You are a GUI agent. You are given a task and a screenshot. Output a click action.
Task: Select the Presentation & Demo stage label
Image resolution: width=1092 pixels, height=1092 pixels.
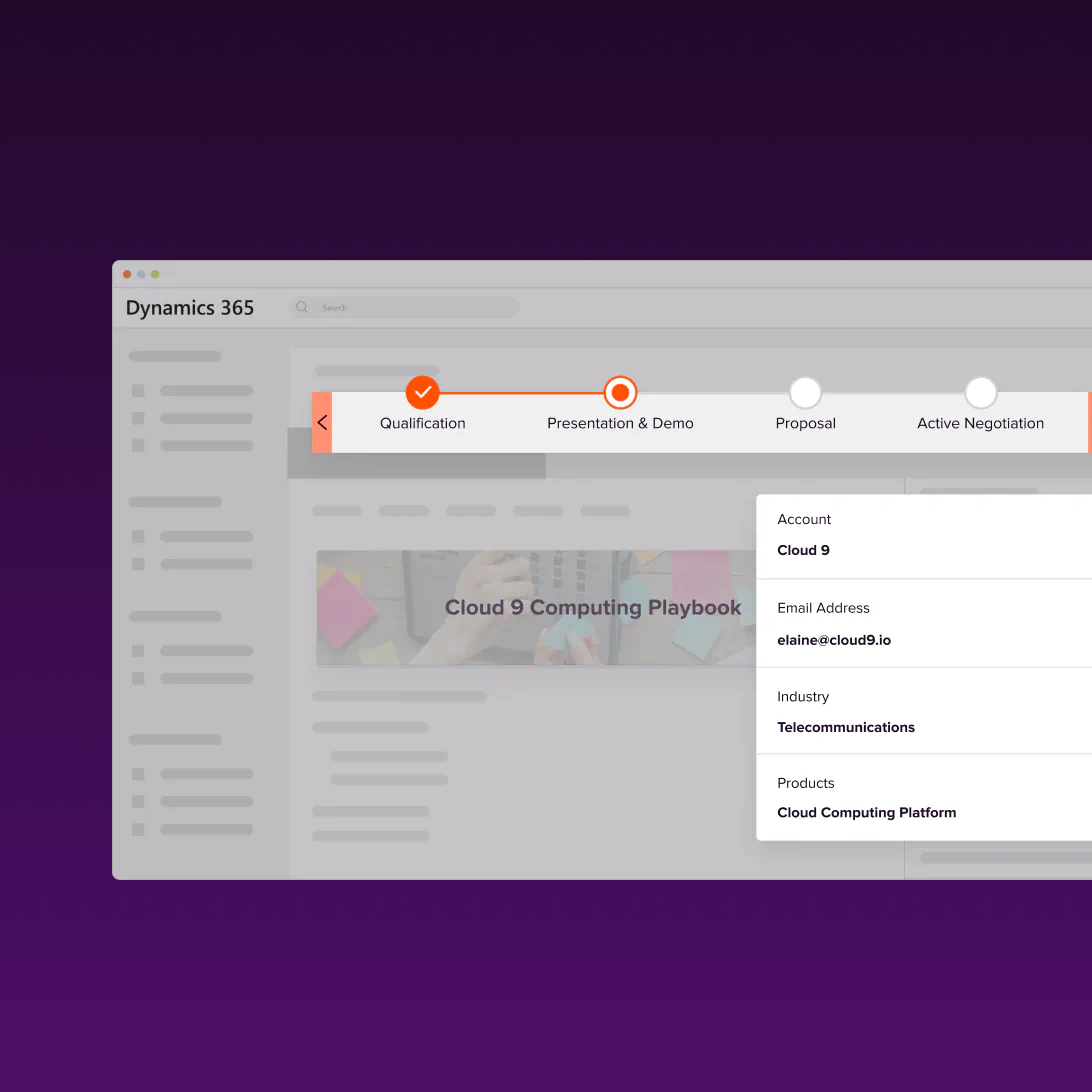click(619, 423)
